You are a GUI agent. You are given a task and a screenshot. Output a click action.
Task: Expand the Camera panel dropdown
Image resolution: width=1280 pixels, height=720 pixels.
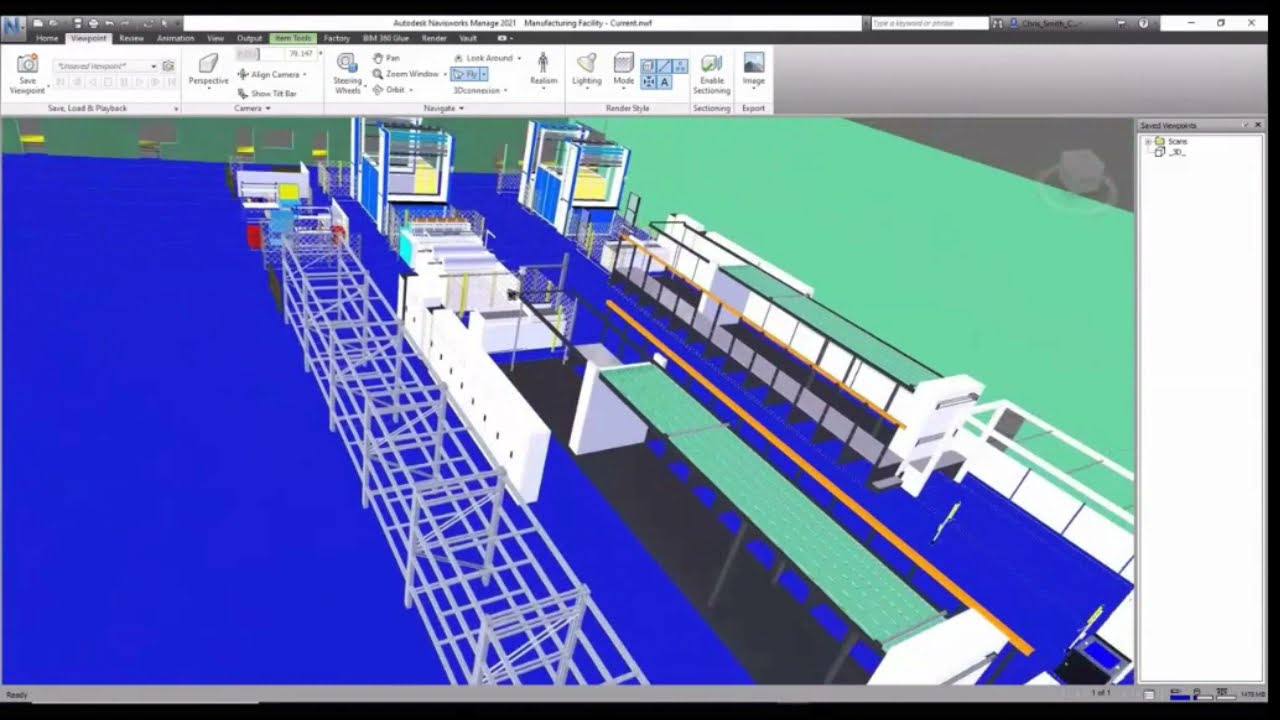(268, 108)
